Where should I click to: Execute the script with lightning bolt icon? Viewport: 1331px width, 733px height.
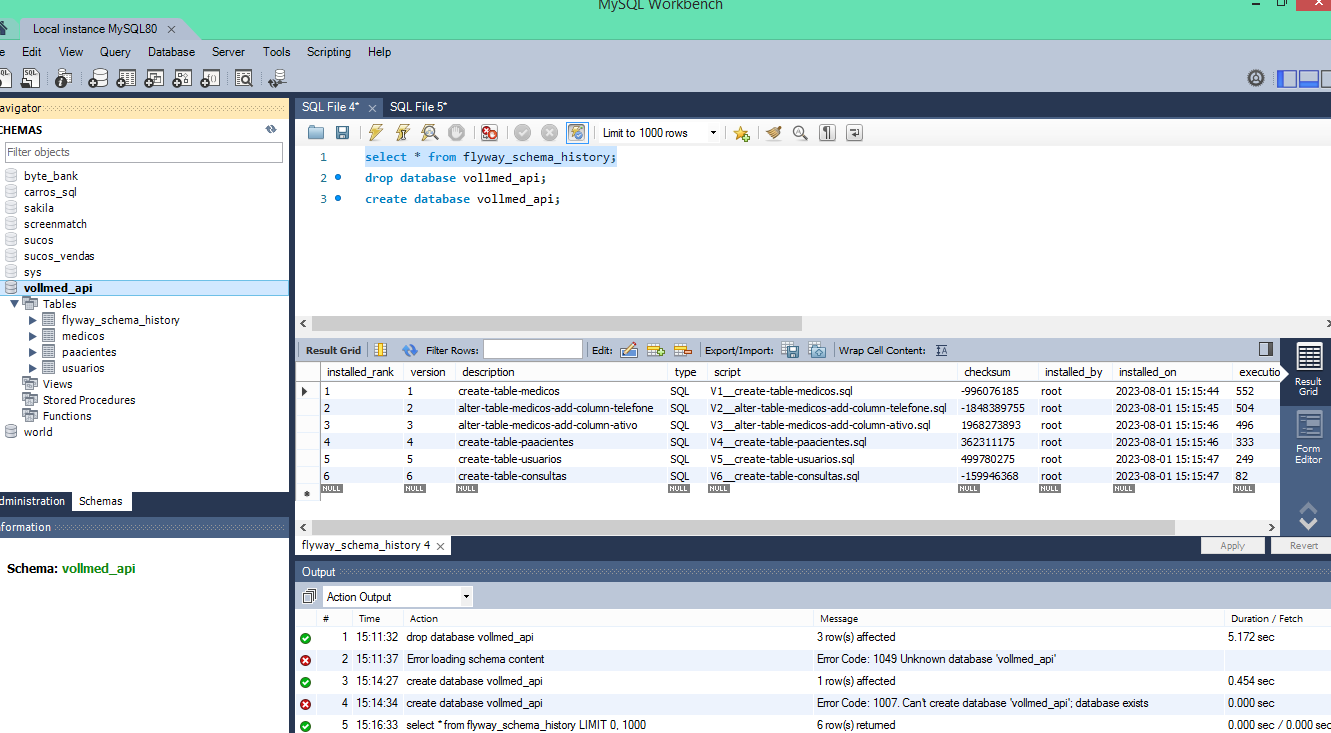376,132
